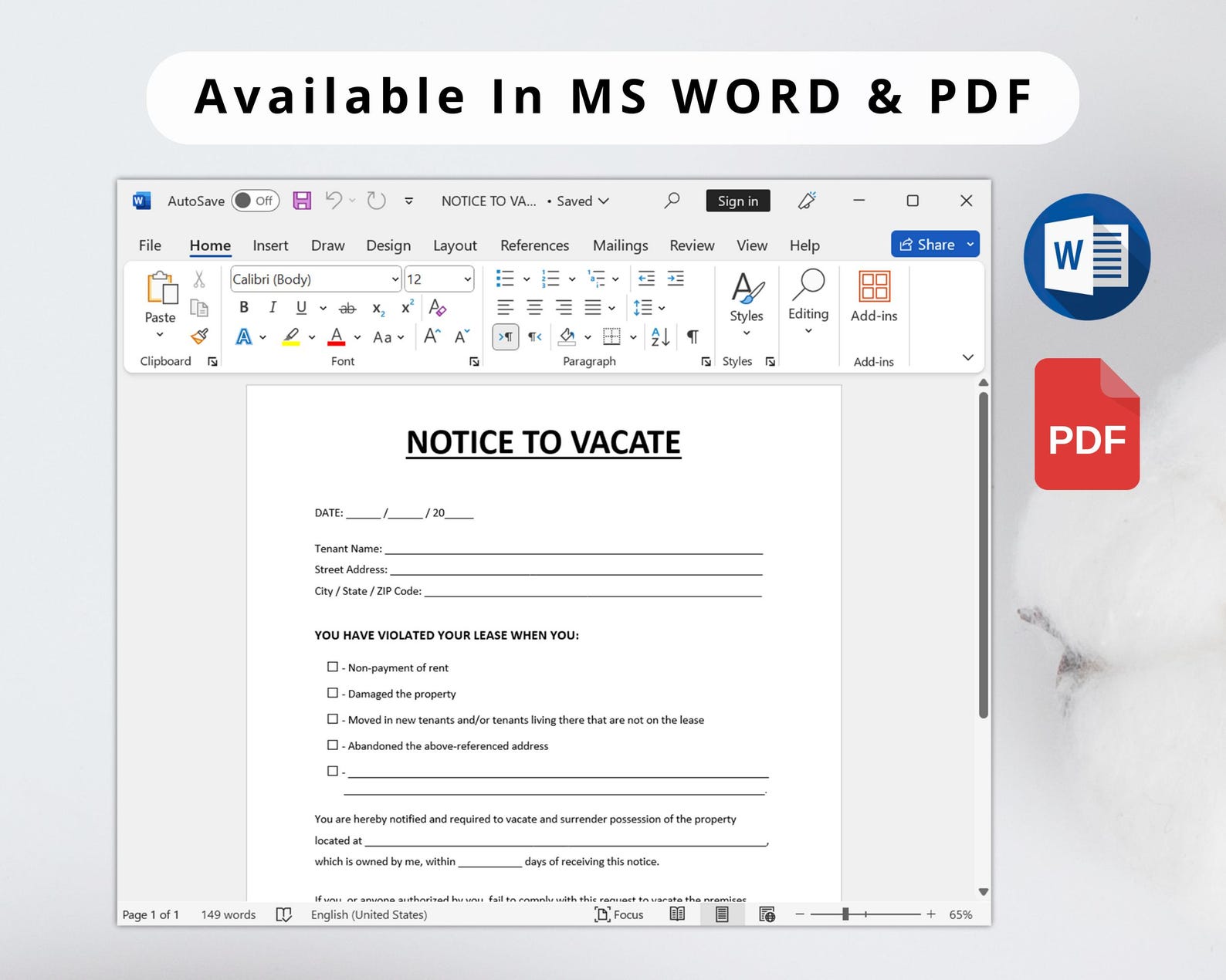Toggle Show/Hide paragraph marks

pyautogui.click(x=693, y=336)
